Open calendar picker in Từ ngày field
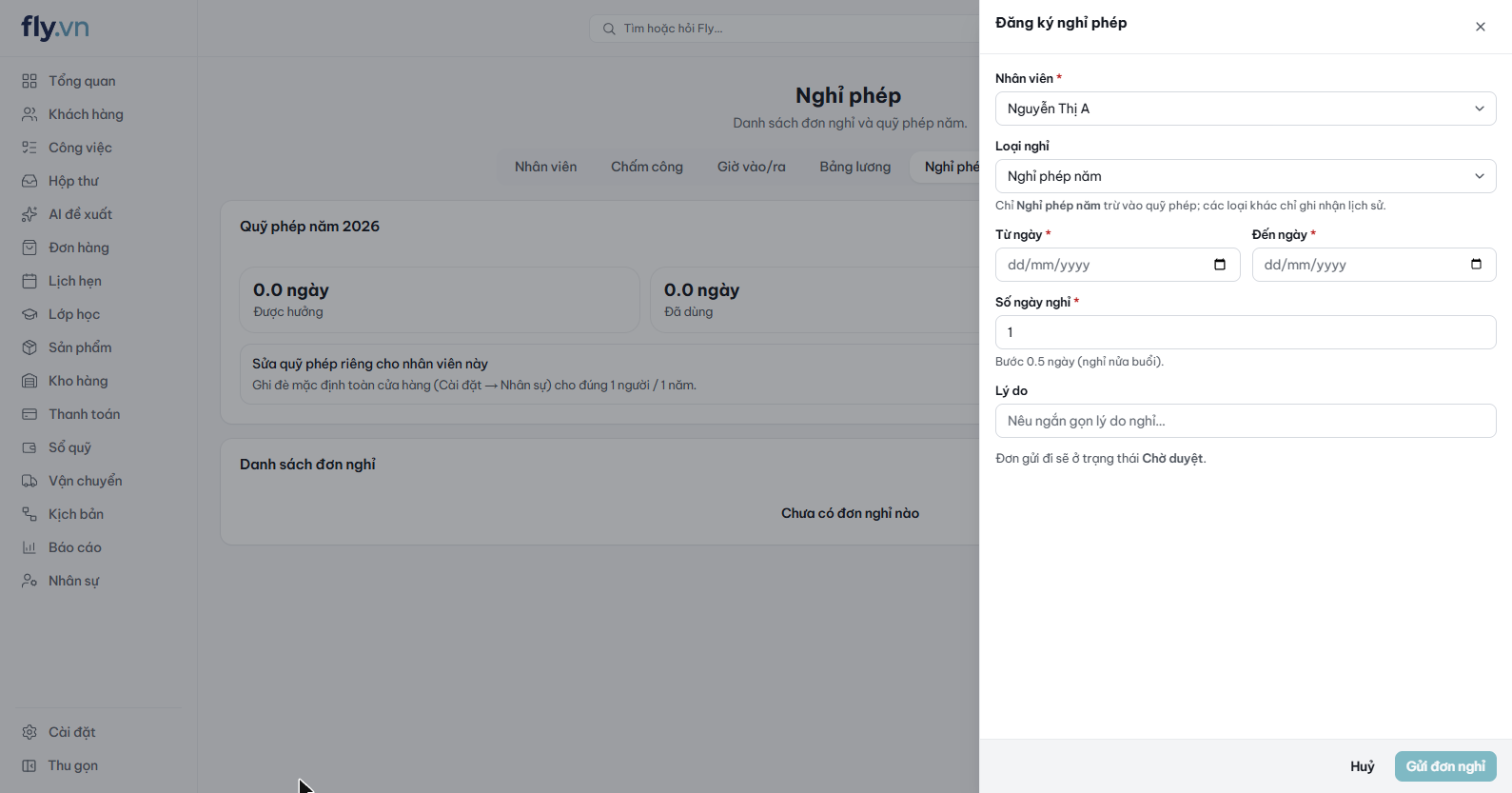1512x793 pixels. (x=1219, y=265)
